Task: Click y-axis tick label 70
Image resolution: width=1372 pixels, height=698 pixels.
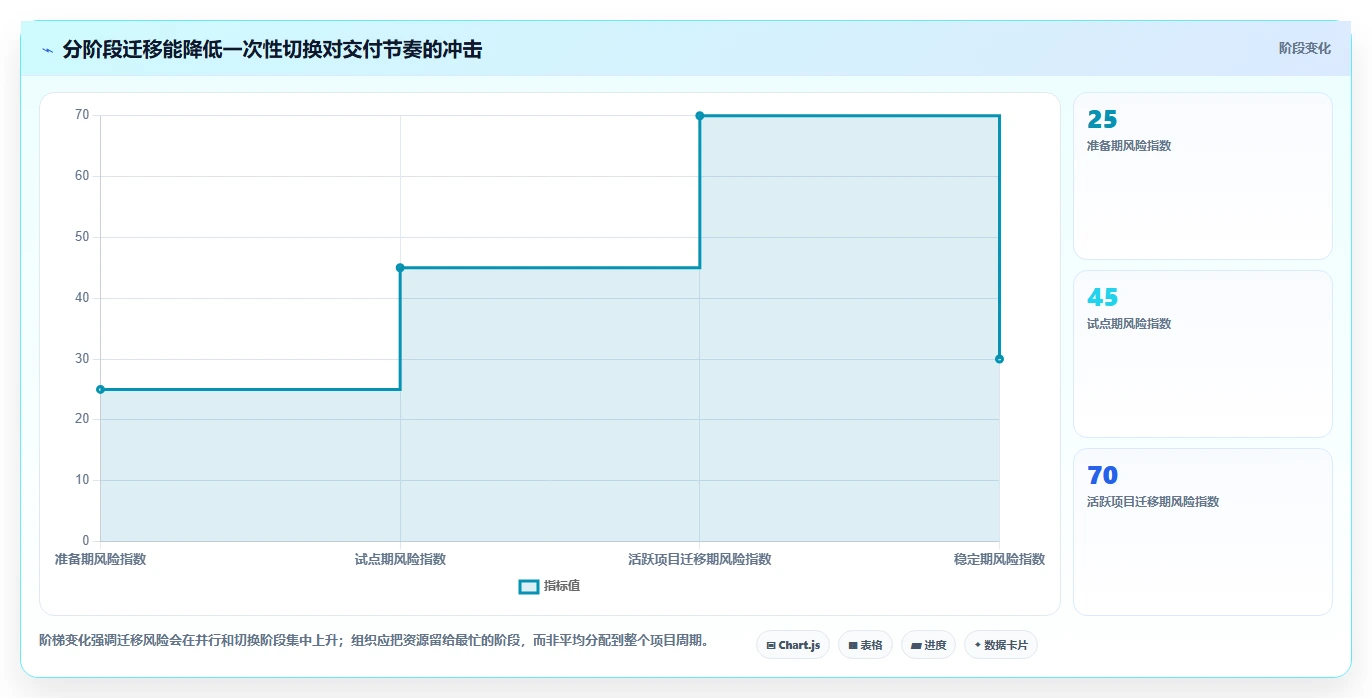Action: pyautogui.click(x=82, y=115)
